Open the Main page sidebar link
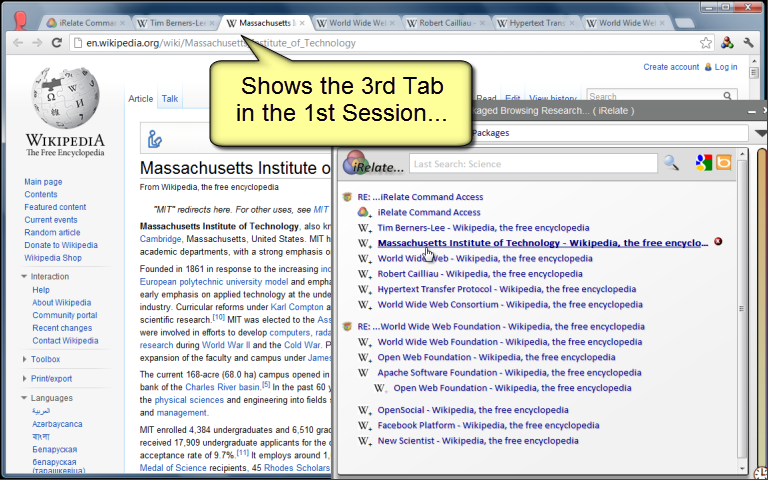 43,182
